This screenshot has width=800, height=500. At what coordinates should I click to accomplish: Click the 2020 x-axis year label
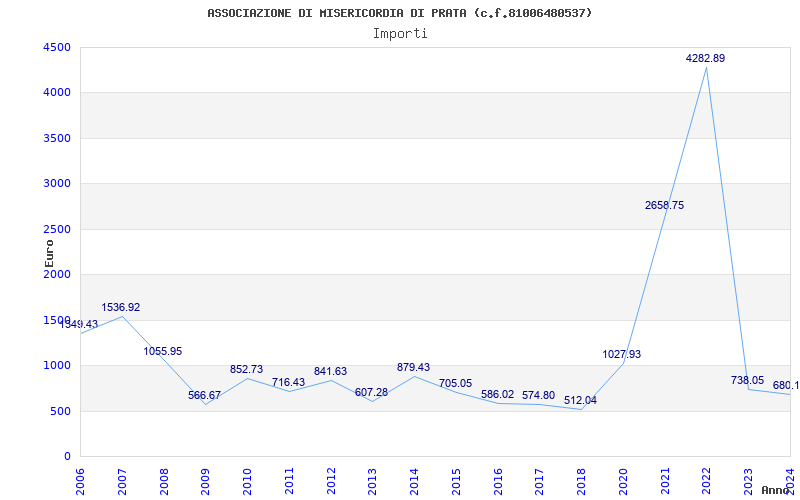pyautogui.click(x=623, y=482)
